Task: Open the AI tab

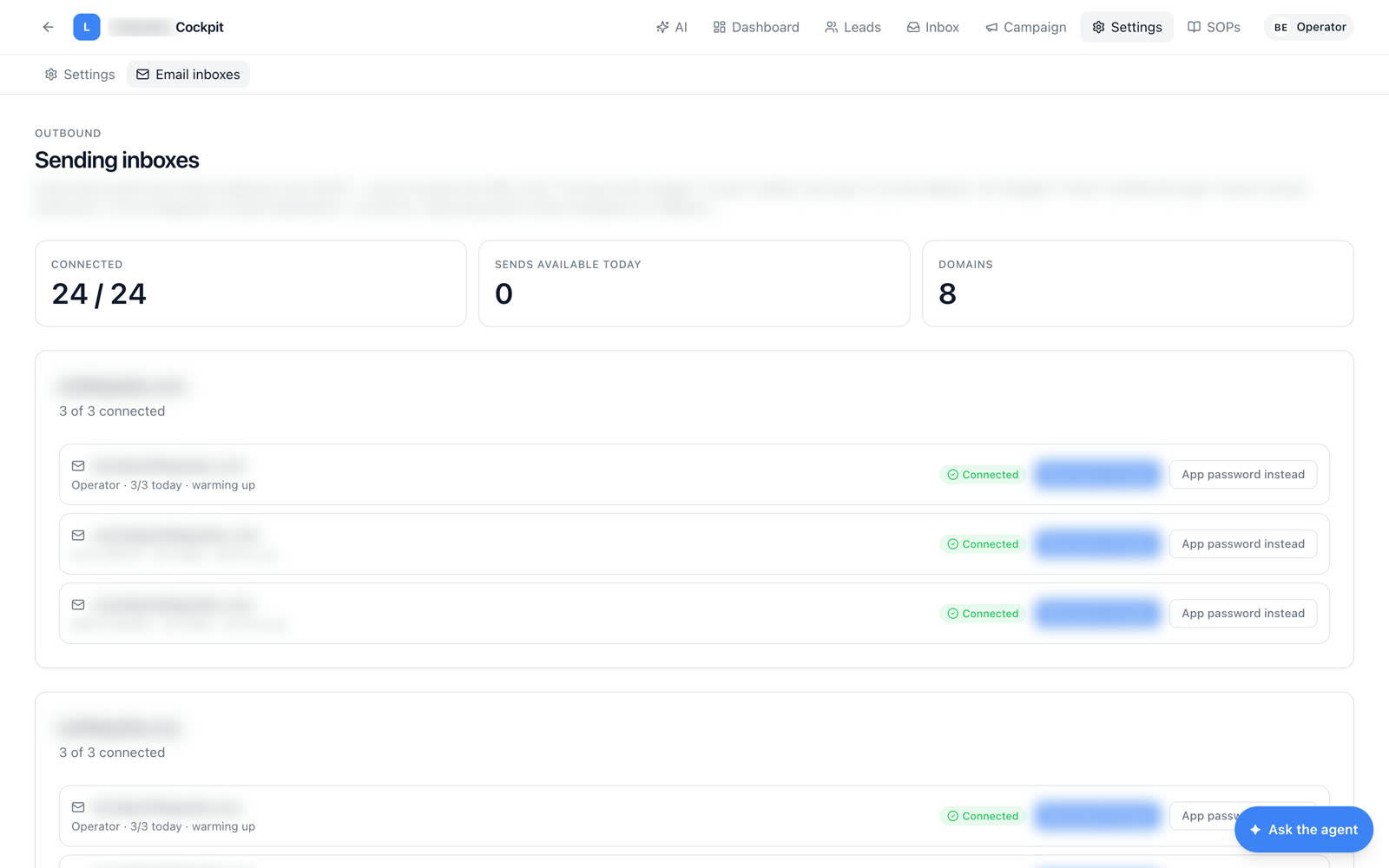Action: coord(672,27)
